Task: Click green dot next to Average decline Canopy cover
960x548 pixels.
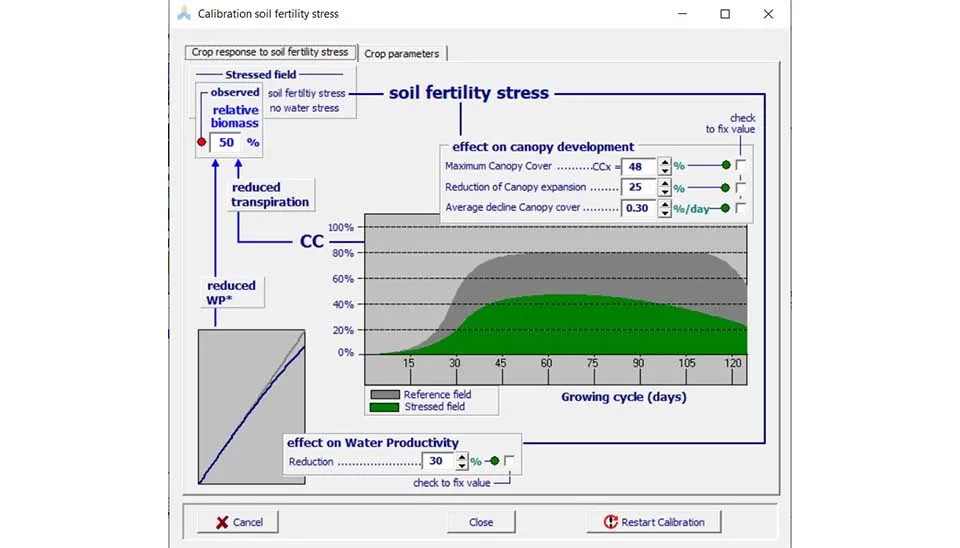Action: [726, 209]
